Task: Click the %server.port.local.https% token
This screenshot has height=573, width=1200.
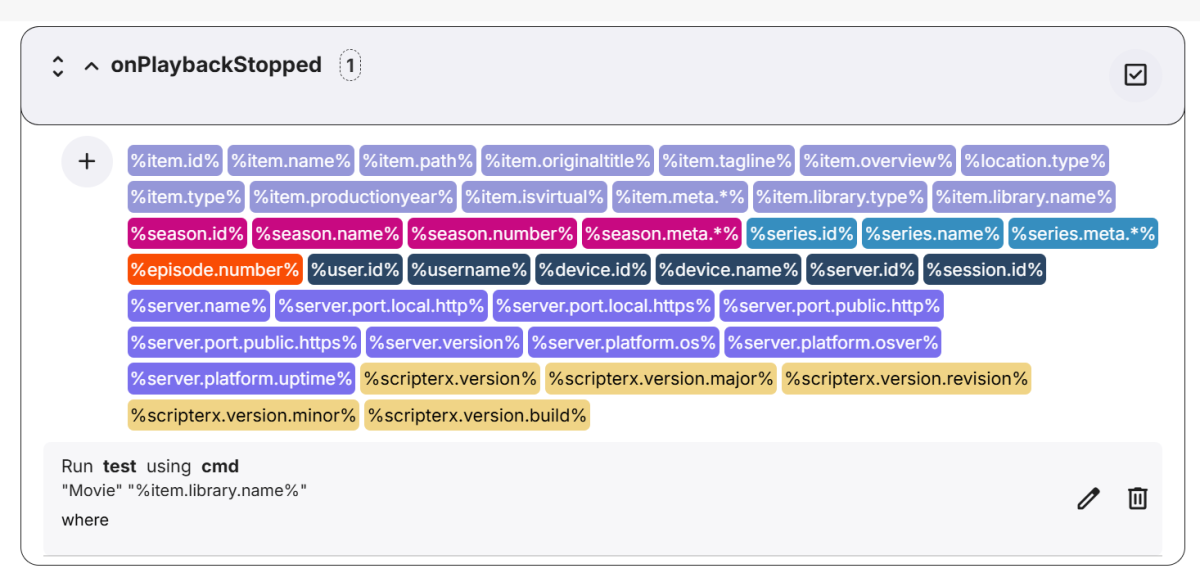Action: tap(603, 305)
